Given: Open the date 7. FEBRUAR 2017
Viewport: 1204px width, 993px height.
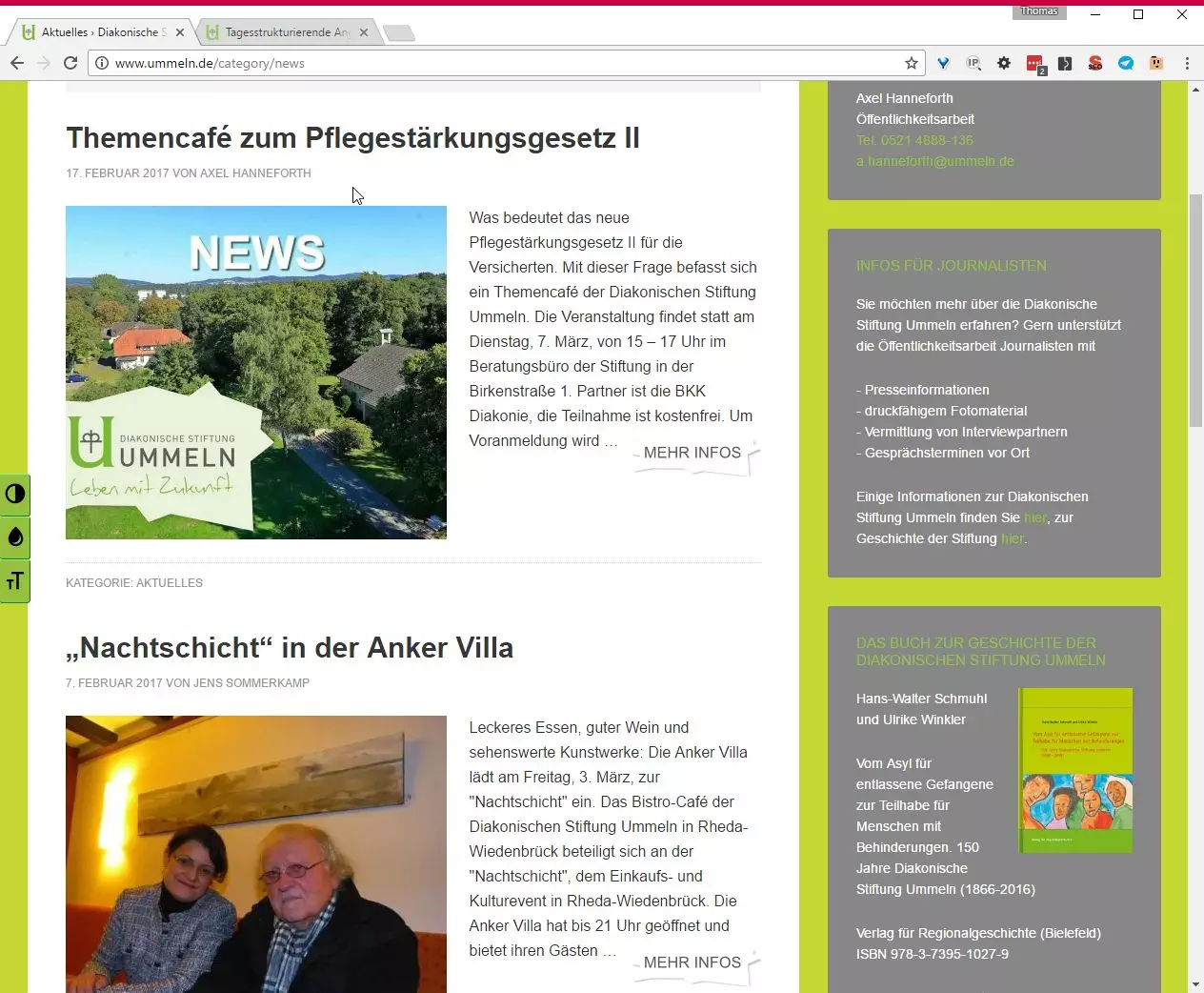Looking at the screenshot, I should coord(114,683).
